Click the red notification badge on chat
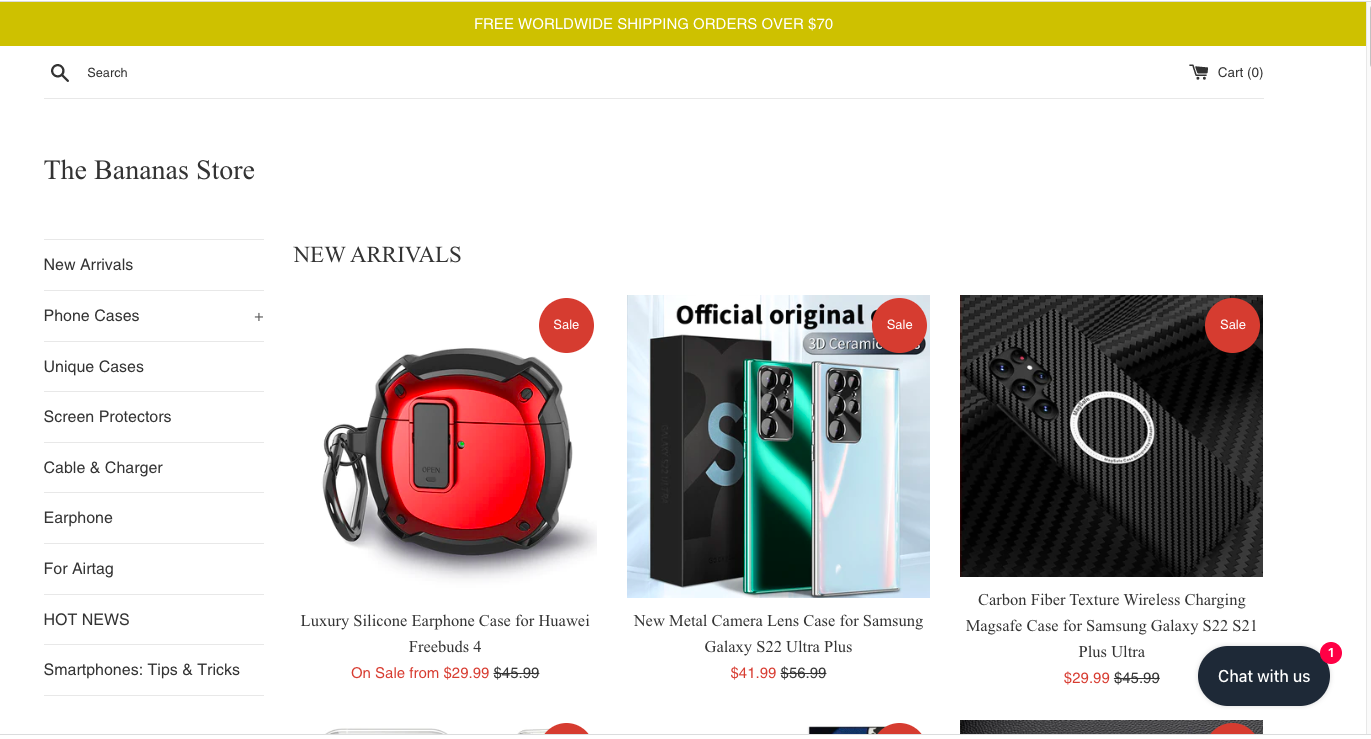 pos(1330,653)
